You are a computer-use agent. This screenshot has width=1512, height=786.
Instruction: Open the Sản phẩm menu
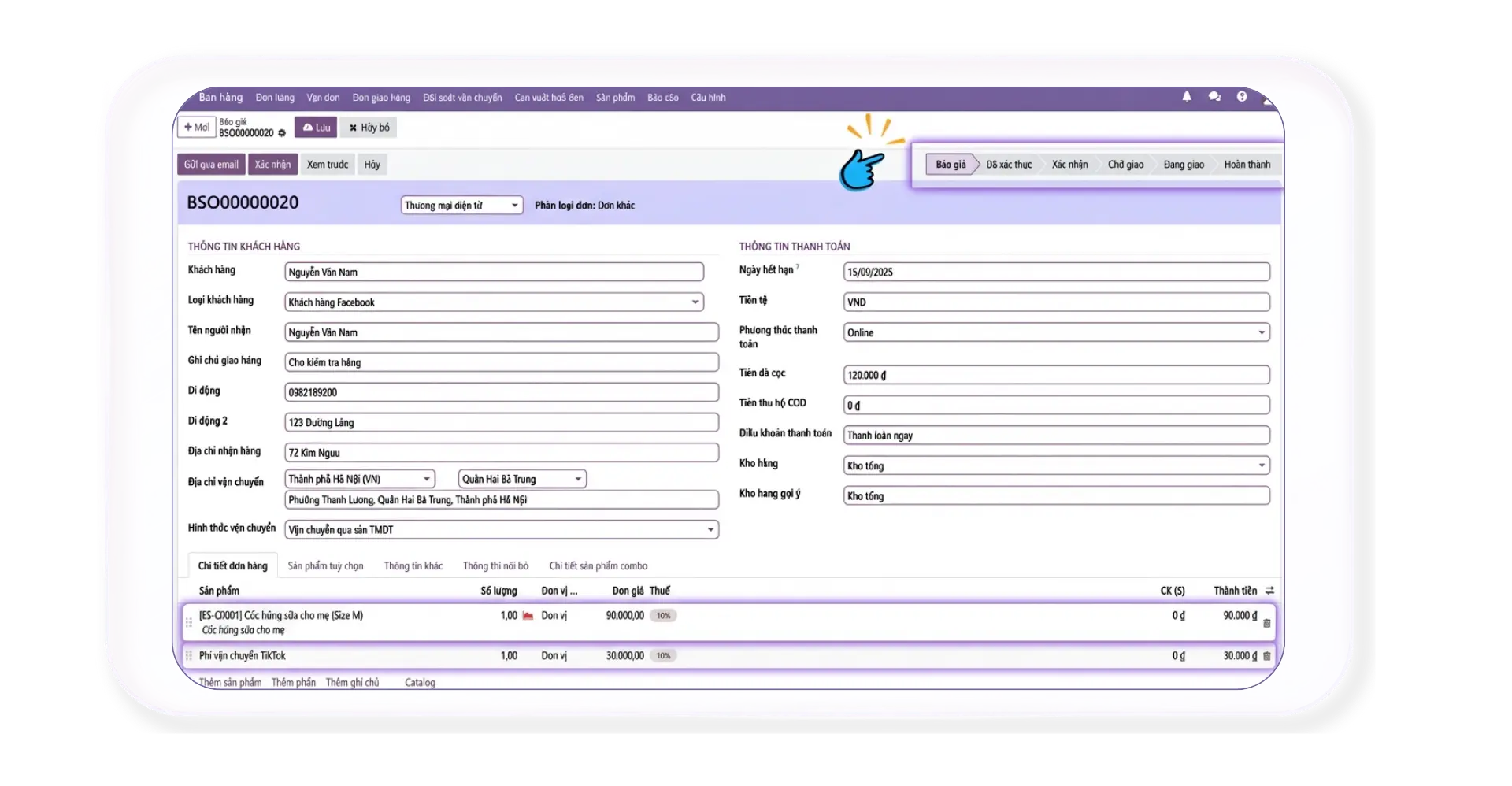coord(615,98)
